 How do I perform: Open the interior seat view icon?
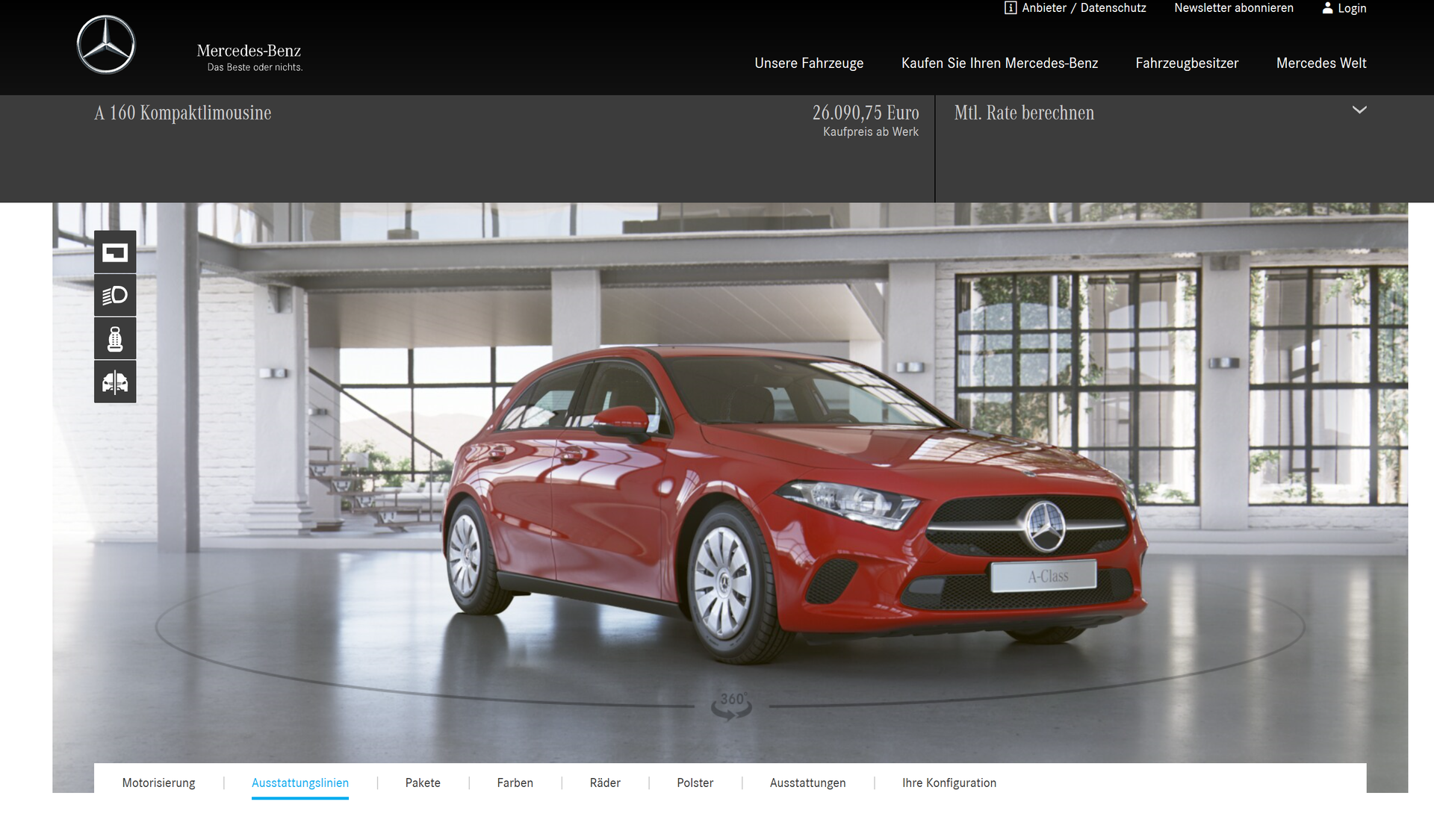pyautogui.click(x=115, y=339)
